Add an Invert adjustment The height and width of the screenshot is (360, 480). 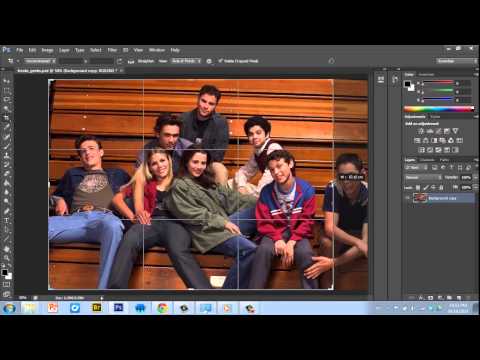[422, 150]
